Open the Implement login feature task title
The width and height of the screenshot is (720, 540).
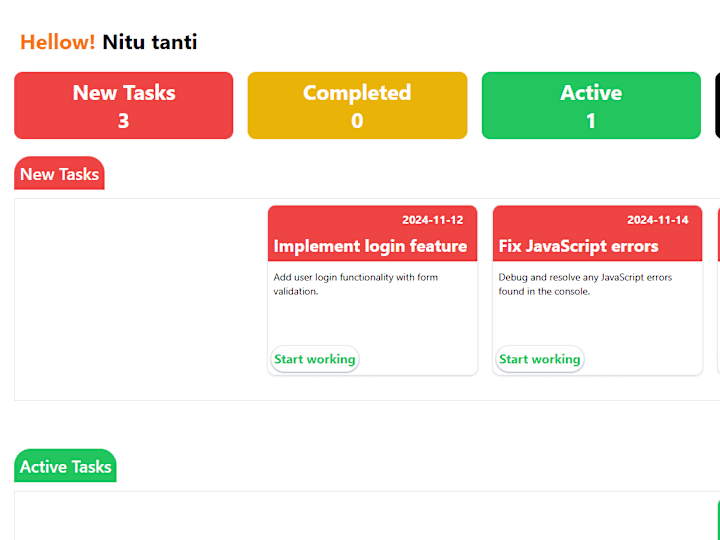coord(370,246)
